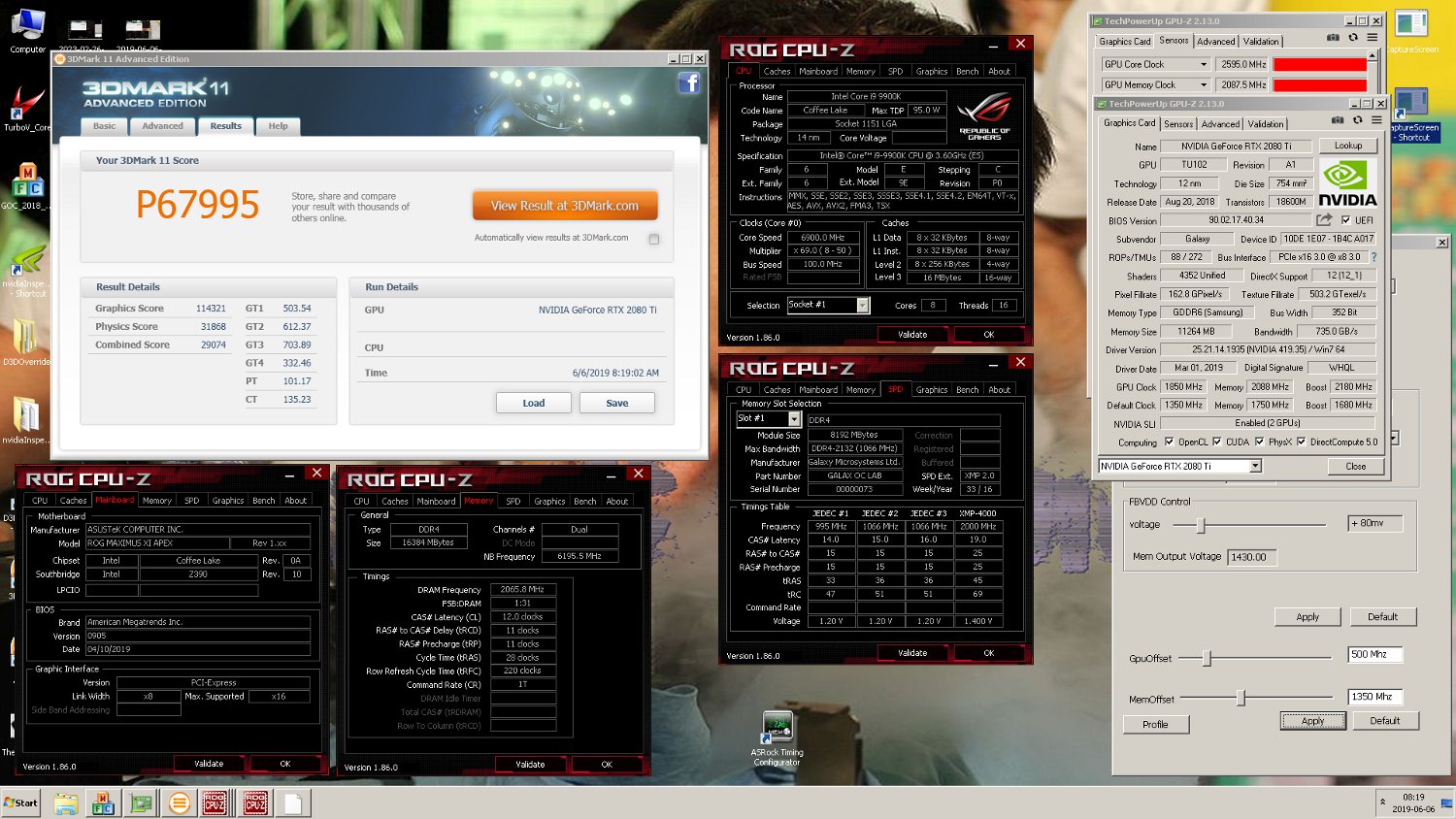1456x819 pixels.
Task: Click View Result at 3DMark.com button
Action: coord(564,206)
